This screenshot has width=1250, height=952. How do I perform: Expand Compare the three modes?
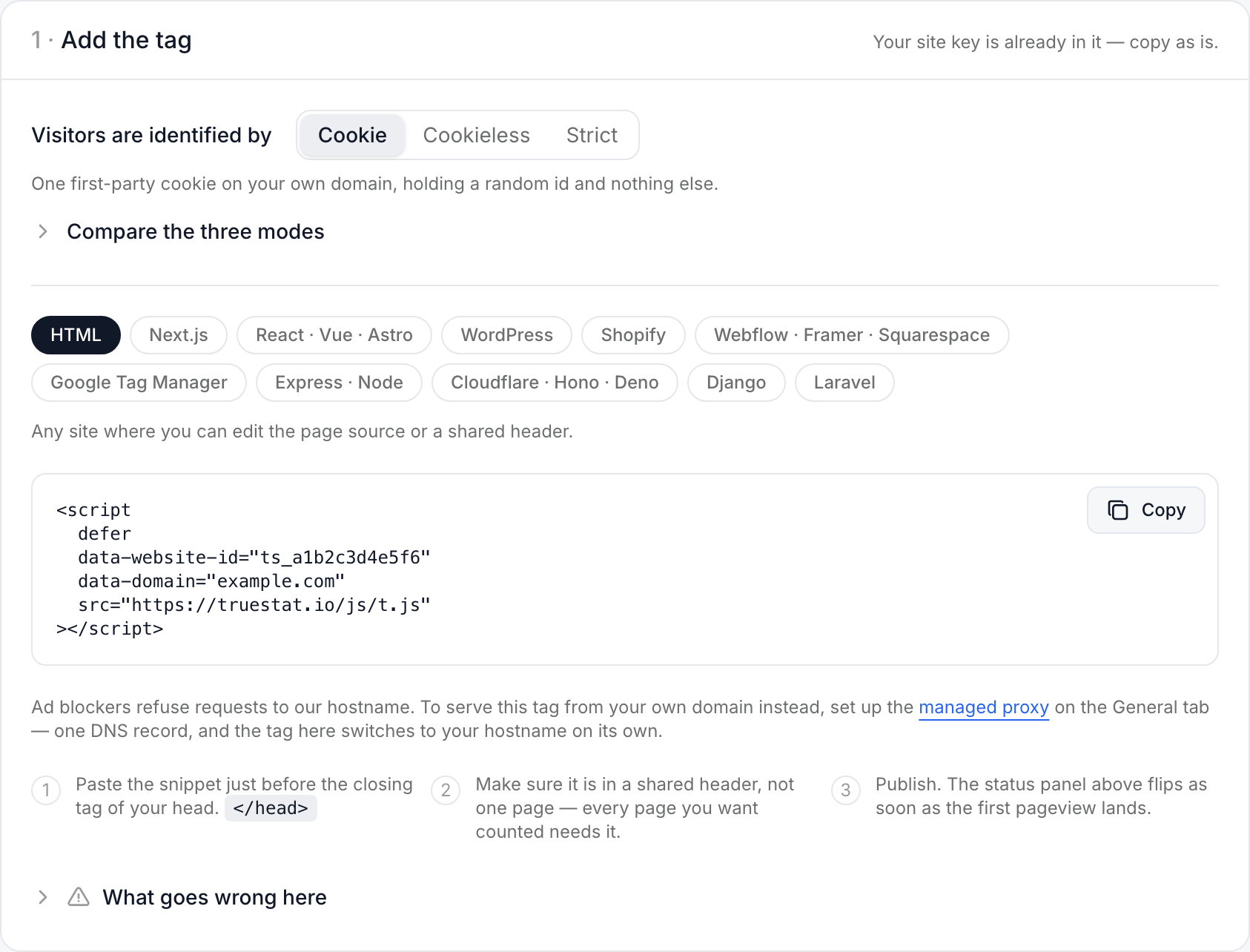[180, 231]
